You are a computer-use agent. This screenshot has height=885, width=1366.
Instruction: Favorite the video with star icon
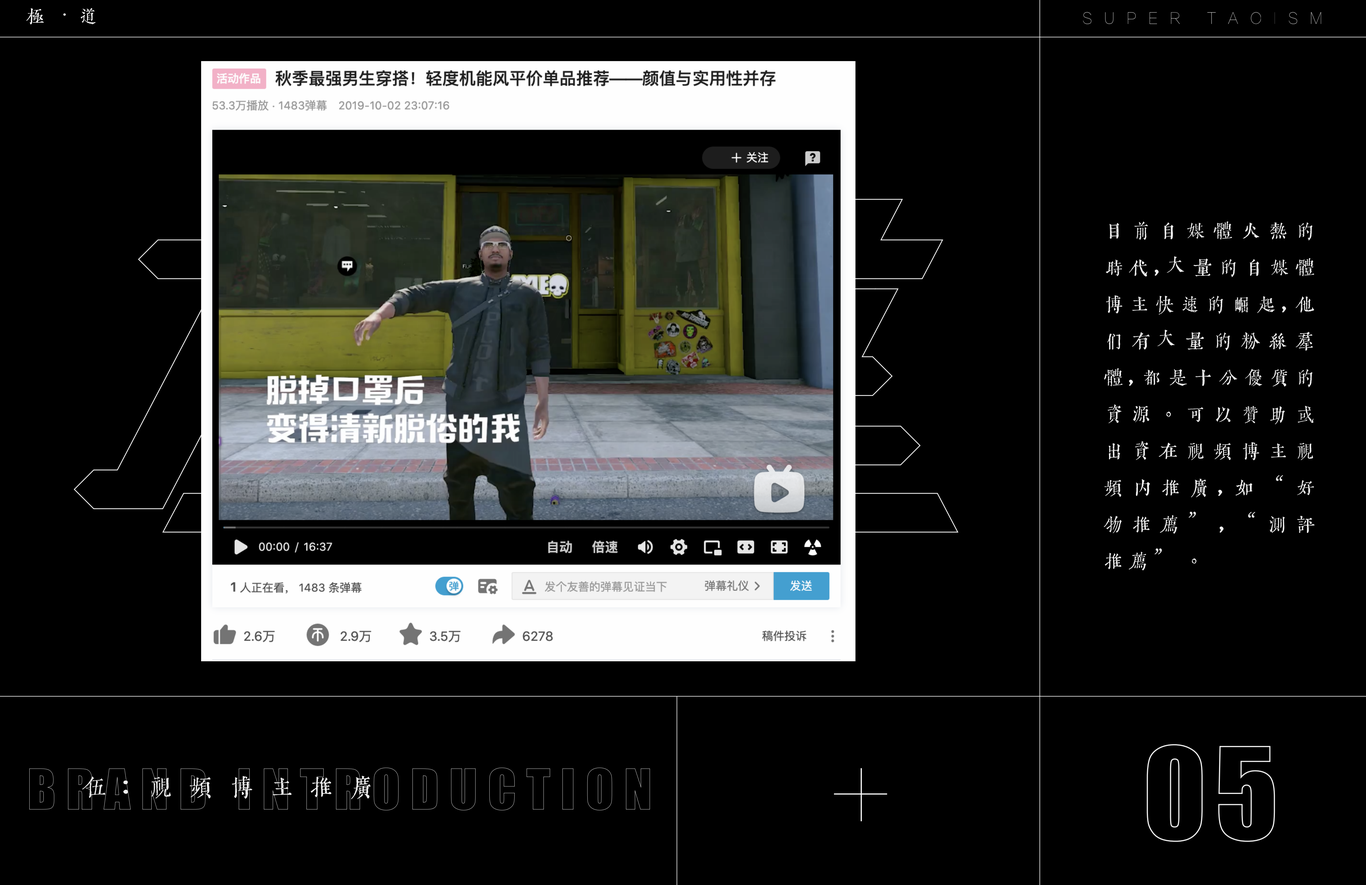[410, 635]
